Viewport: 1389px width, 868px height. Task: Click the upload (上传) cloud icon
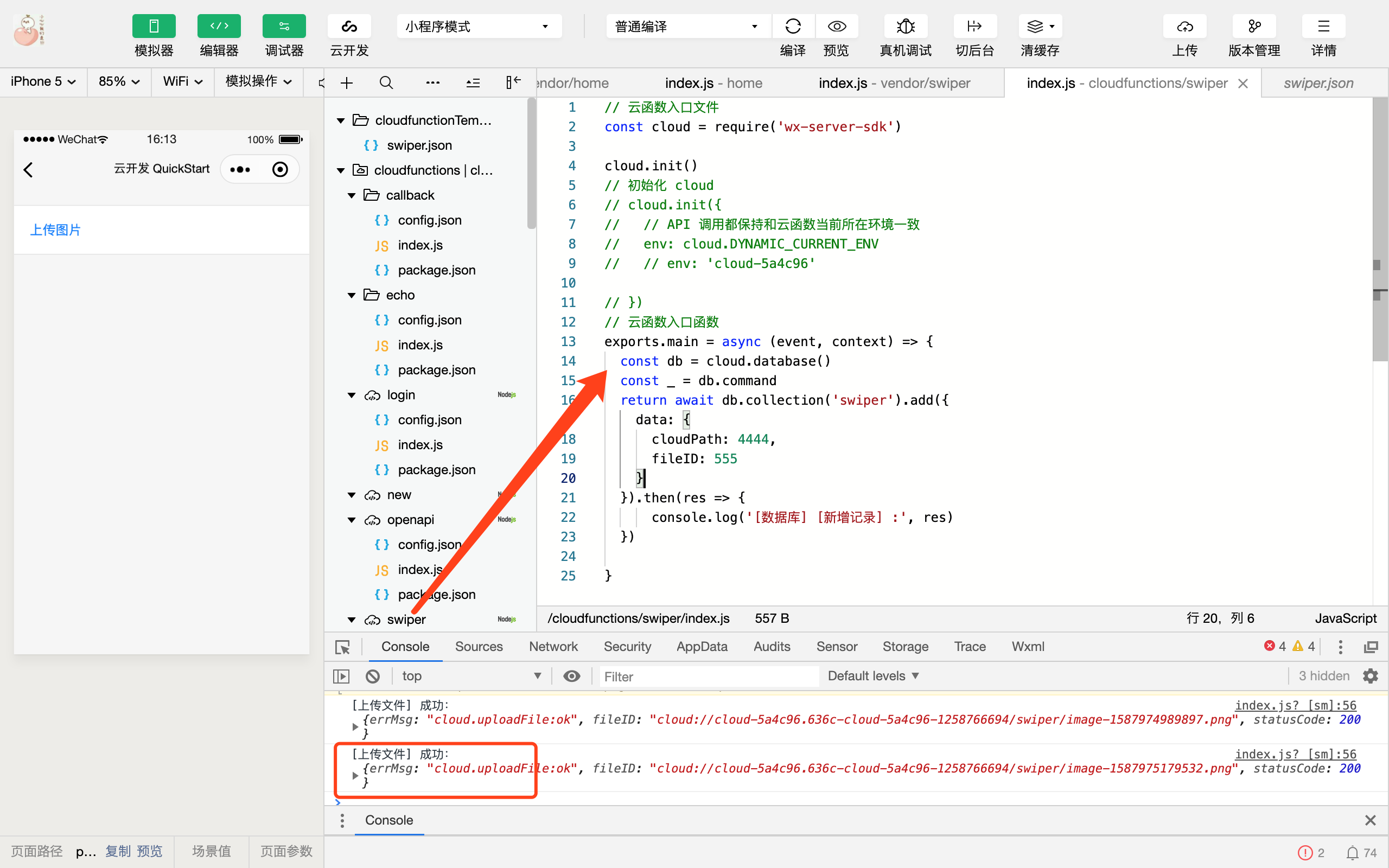coord(1184,27)
